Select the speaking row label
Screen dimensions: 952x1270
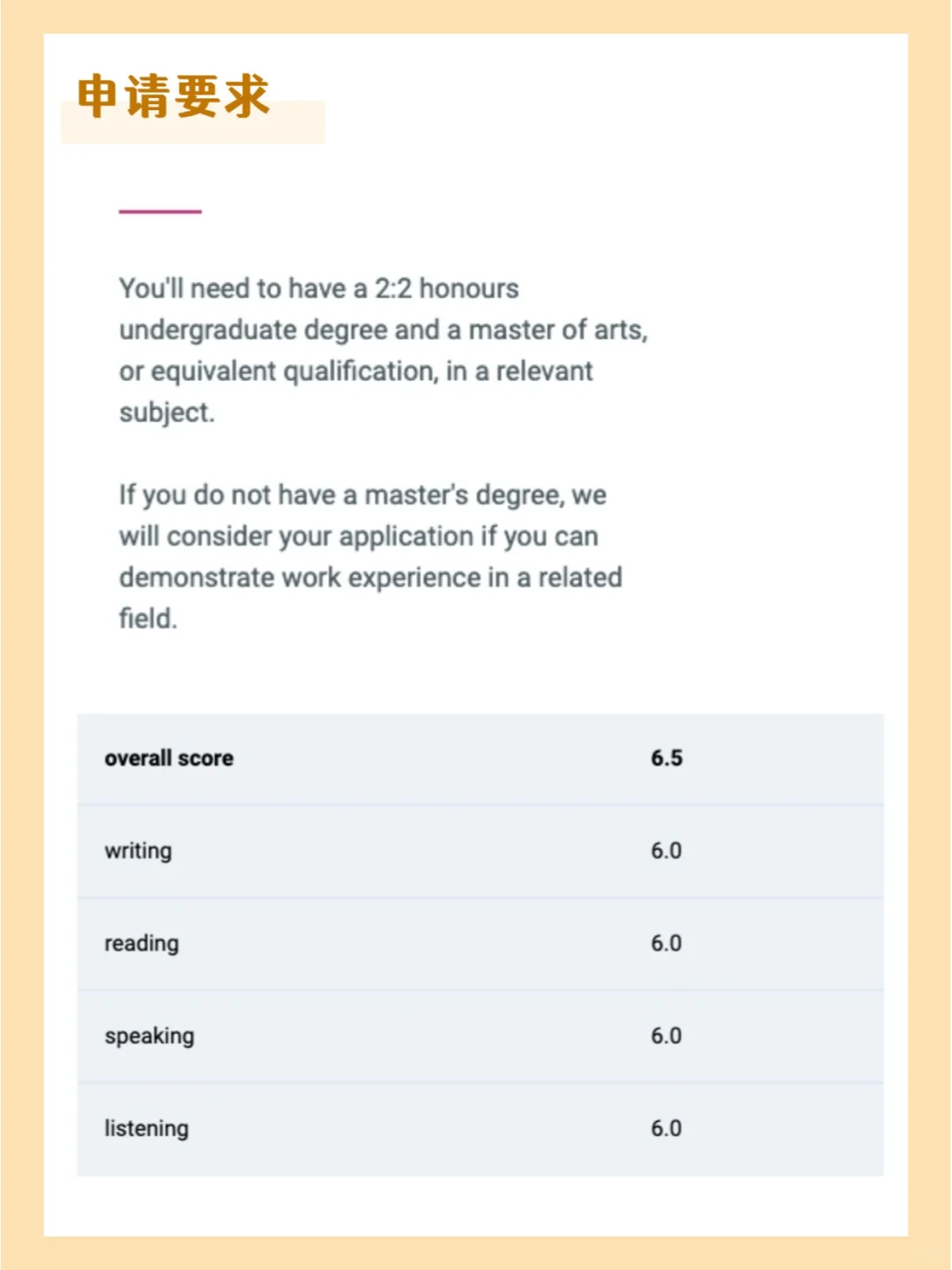coord(150,1036)
